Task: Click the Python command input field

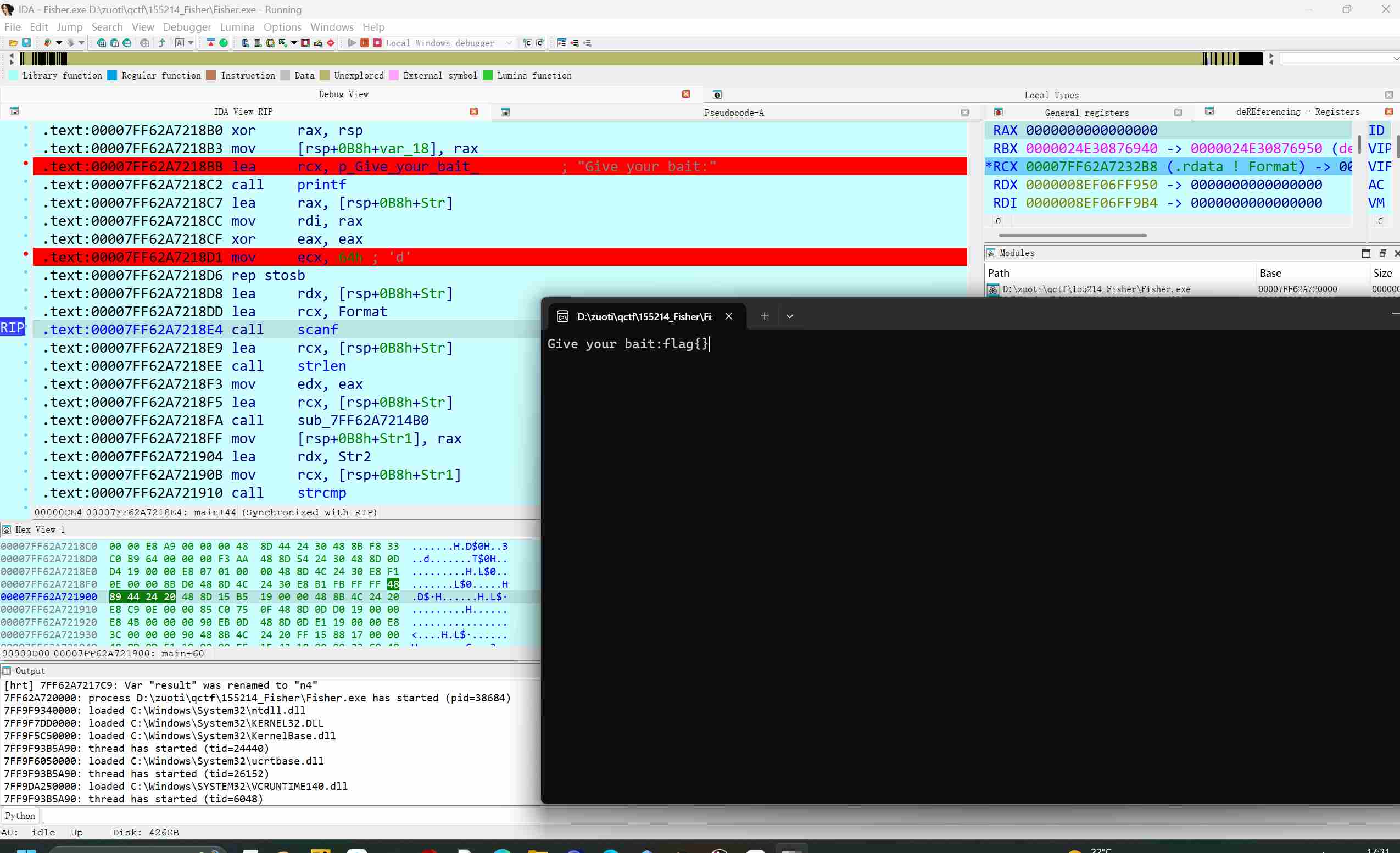Action: pyautogui.click(x=284, y=816)
